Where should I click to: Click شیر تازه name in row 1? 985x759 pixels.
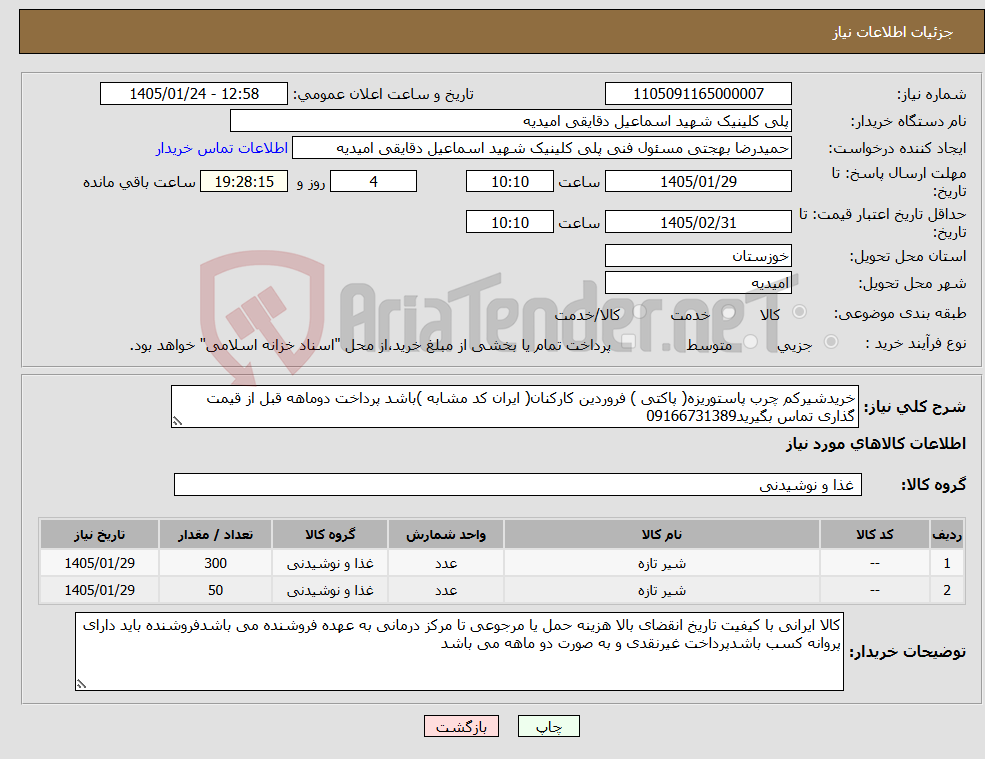coord(661,564)
